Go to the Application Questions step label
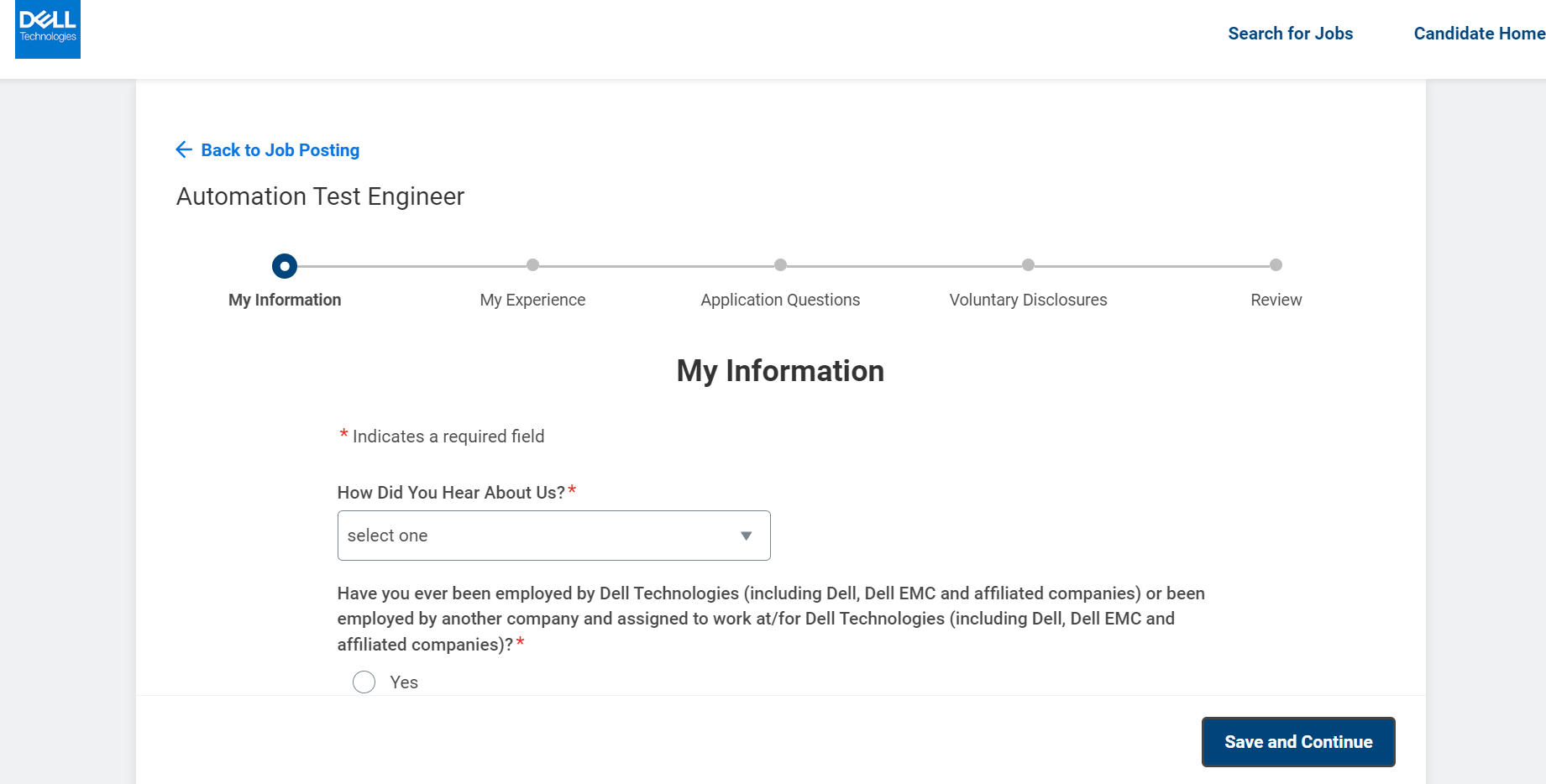Viewport: 1546px width, 784px height. pos(780,300)
